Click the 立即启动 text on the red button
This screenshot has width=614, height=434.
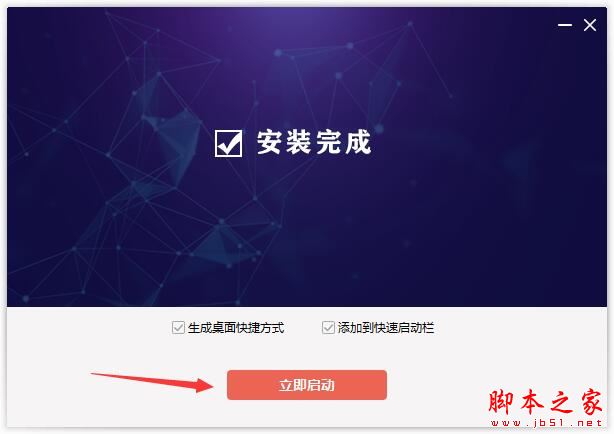click(307, 385)
